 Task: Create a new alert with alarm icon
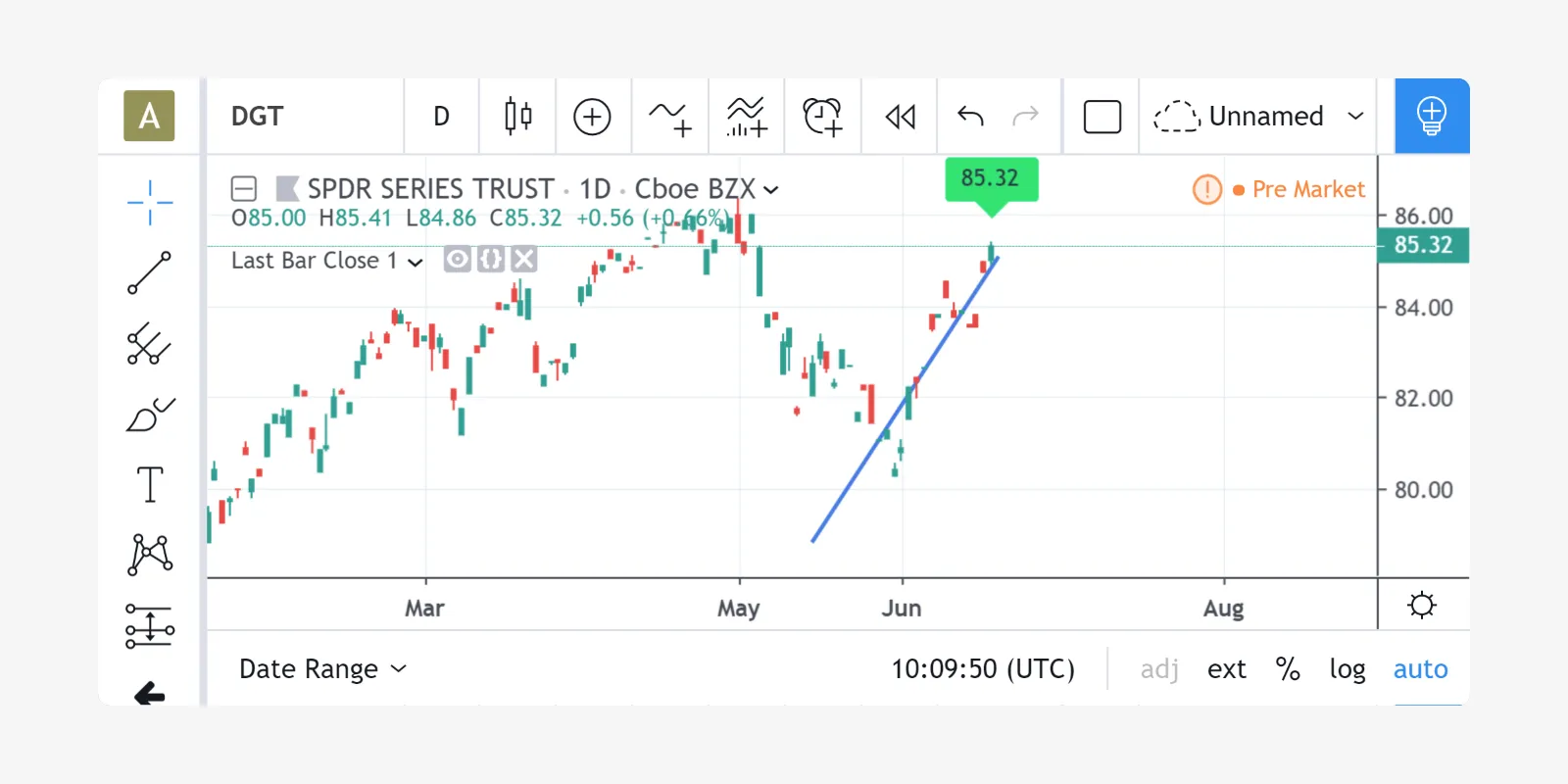822,117
